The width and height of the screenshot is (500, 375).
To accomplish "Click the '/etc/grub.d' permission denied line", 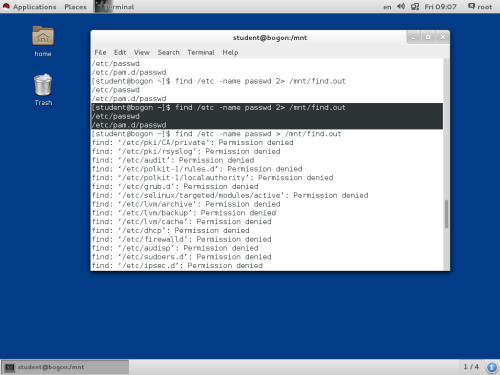I will [x=175, y=187].
